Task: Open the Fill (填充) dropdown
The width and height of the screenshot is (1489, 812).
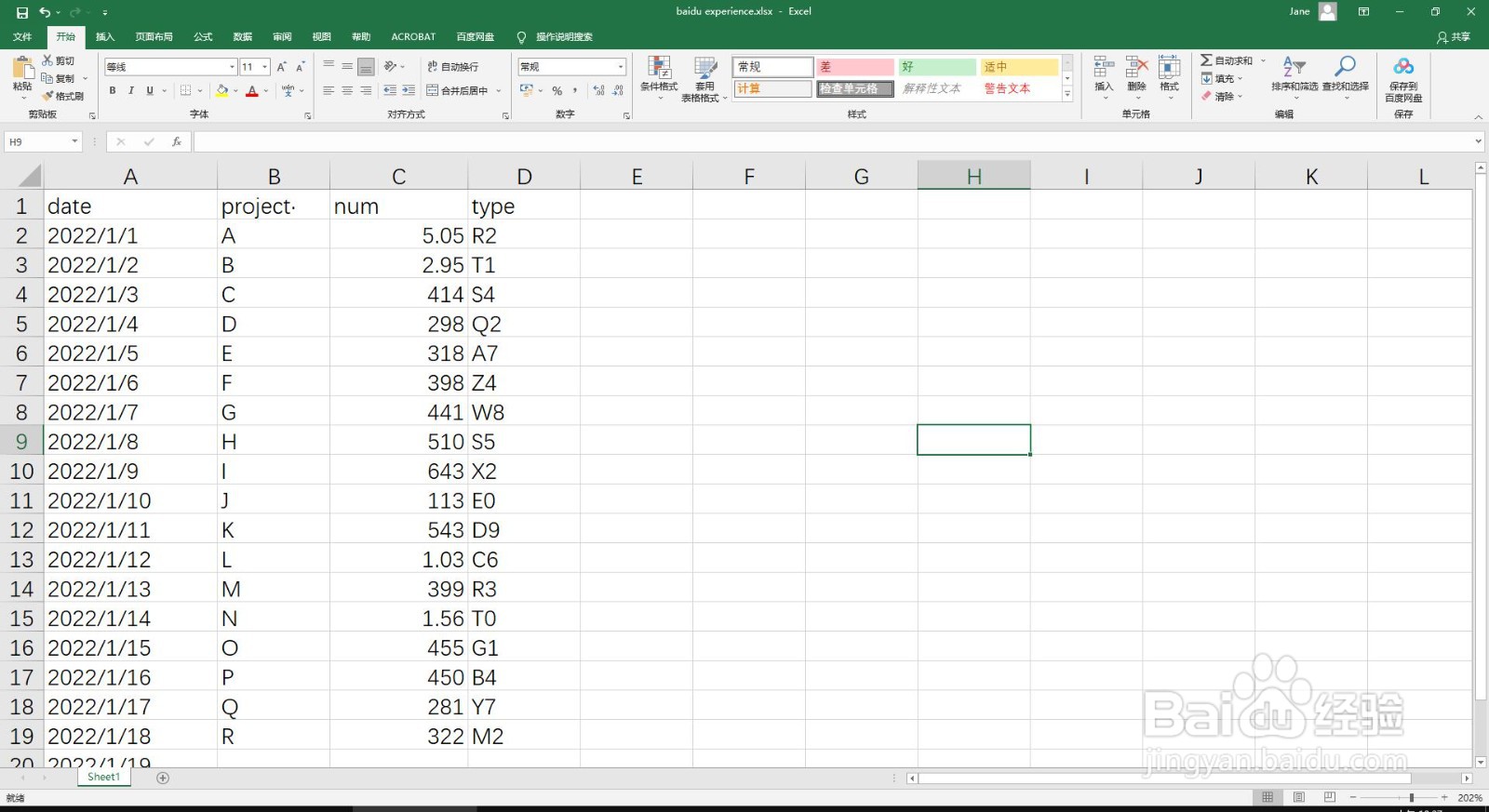Action: [x=1222, y=78]
